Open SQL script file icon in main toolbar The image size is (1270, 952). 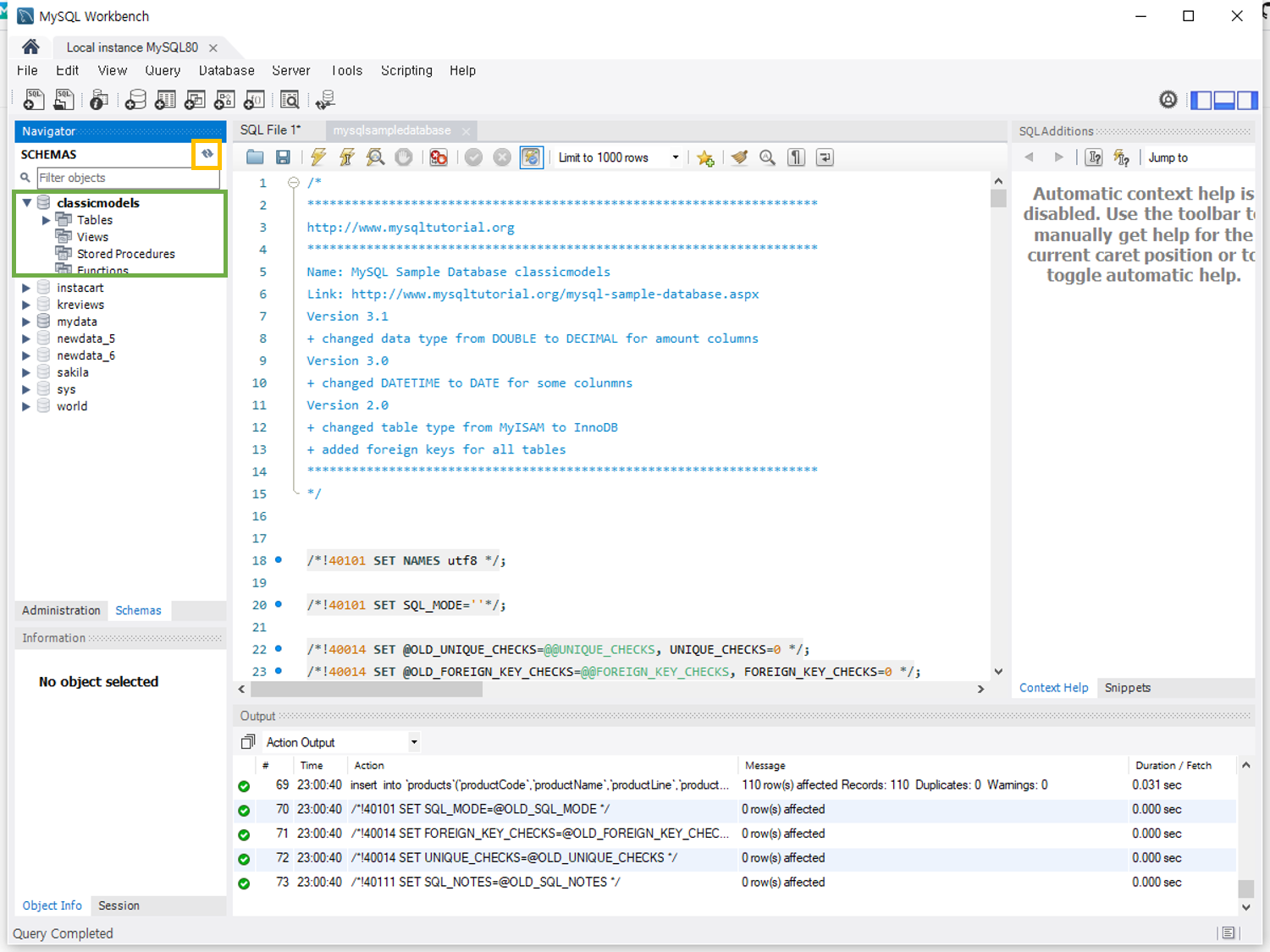tap(63, 100)
